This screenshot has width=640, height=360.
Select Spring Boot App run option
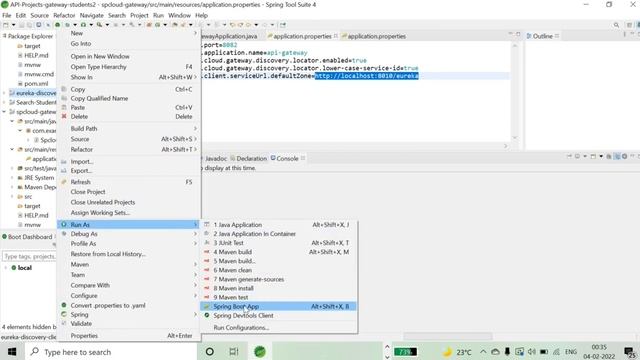click(x=278, y=306)
